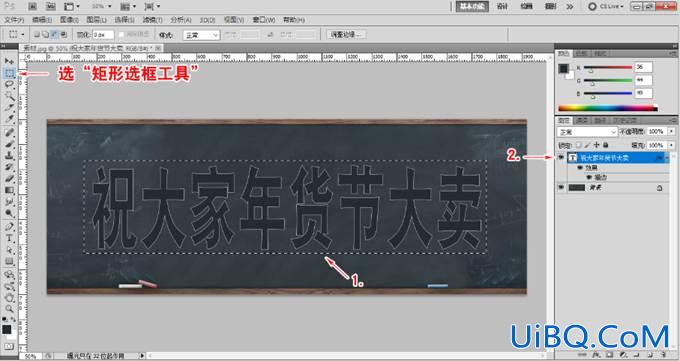Screen dimensions: 680x361
Task: Select the 3D Rotate tool
Action: coord(9,275)
